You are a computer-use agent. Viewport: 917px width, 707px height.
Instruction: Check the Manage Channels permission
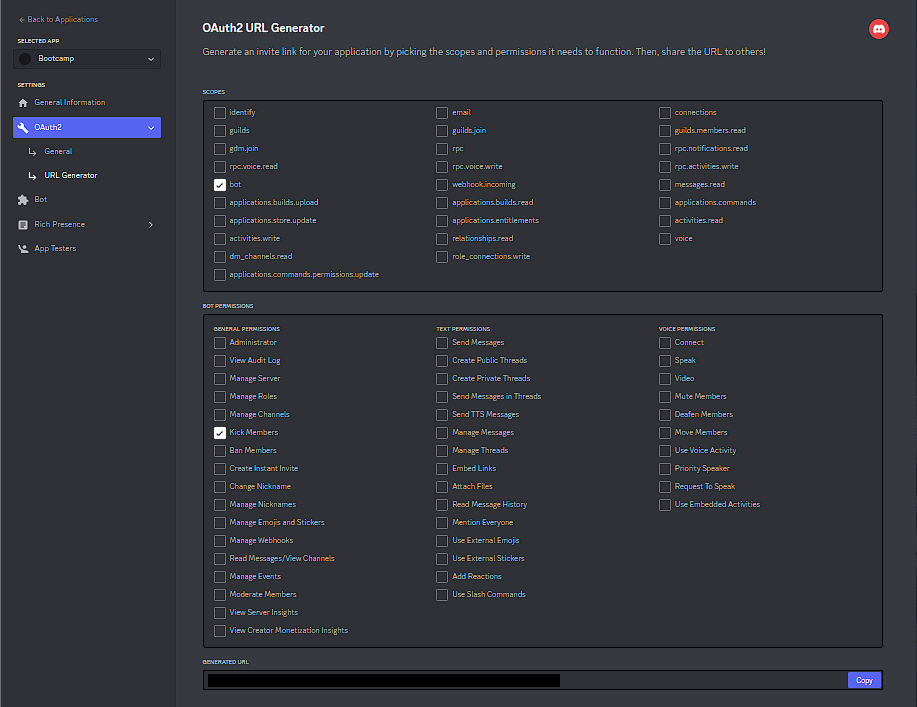tap(220, 415)
